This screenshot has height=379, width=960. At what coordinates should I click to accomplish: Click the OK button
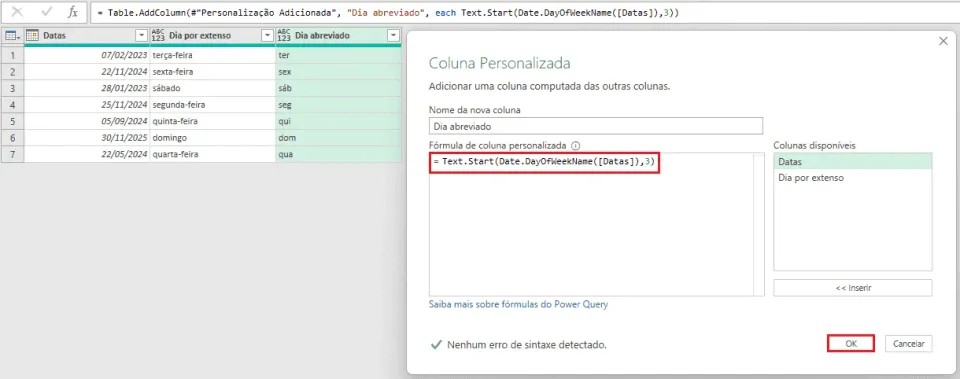[x=851, y=343]
